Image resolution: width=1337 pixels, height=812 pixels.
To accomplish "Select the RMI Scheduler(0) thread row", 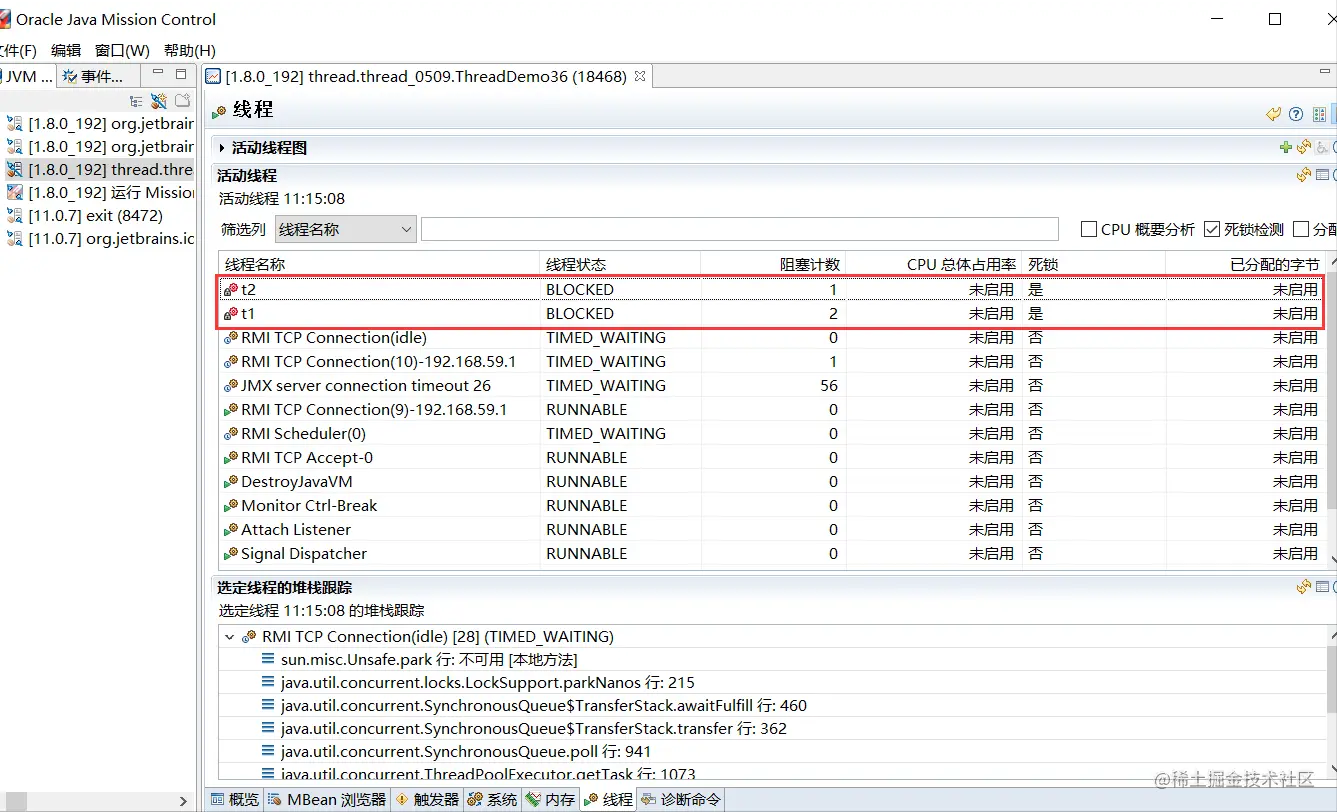I will pos(772,433).
